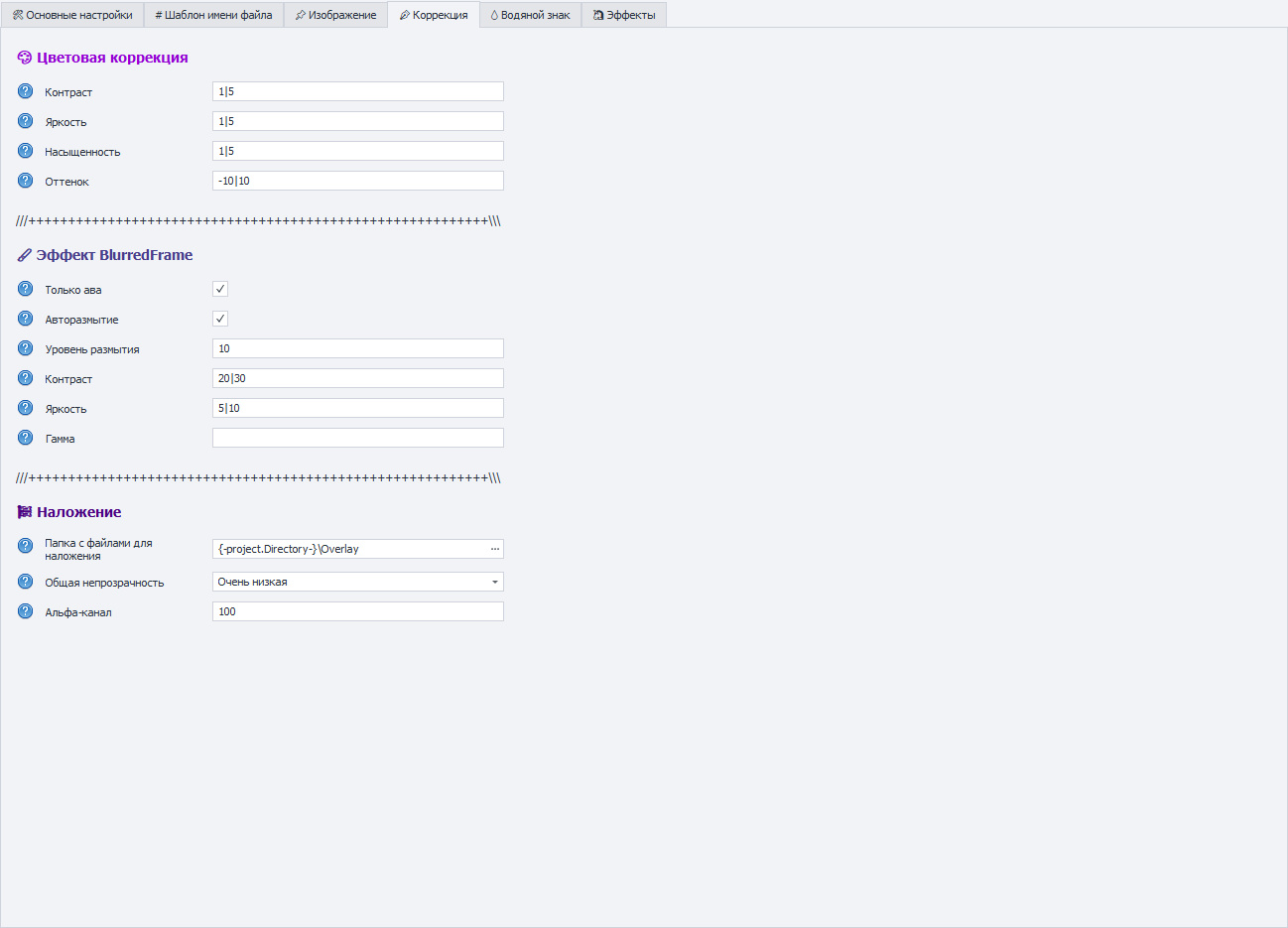
Task: Click the help icon next to Уровень размытия
Action: click(26, 348)
